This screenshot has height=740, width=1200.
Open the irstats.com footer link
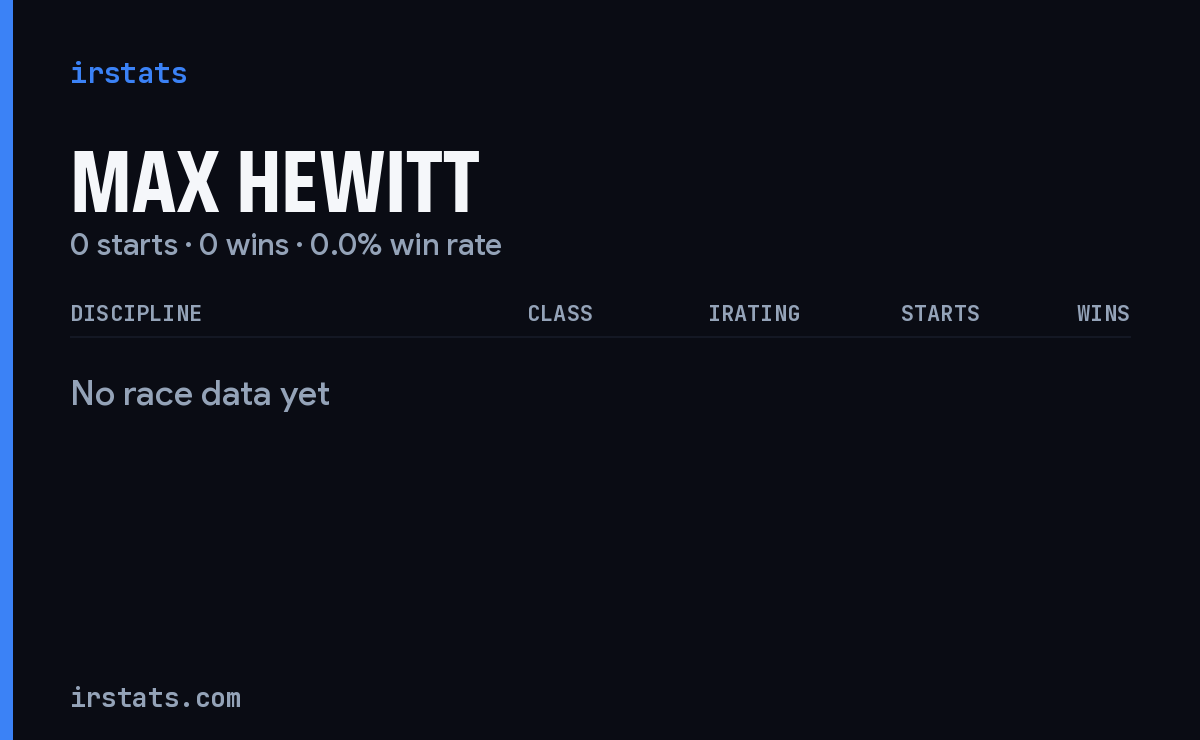click(x=155, y=697)
